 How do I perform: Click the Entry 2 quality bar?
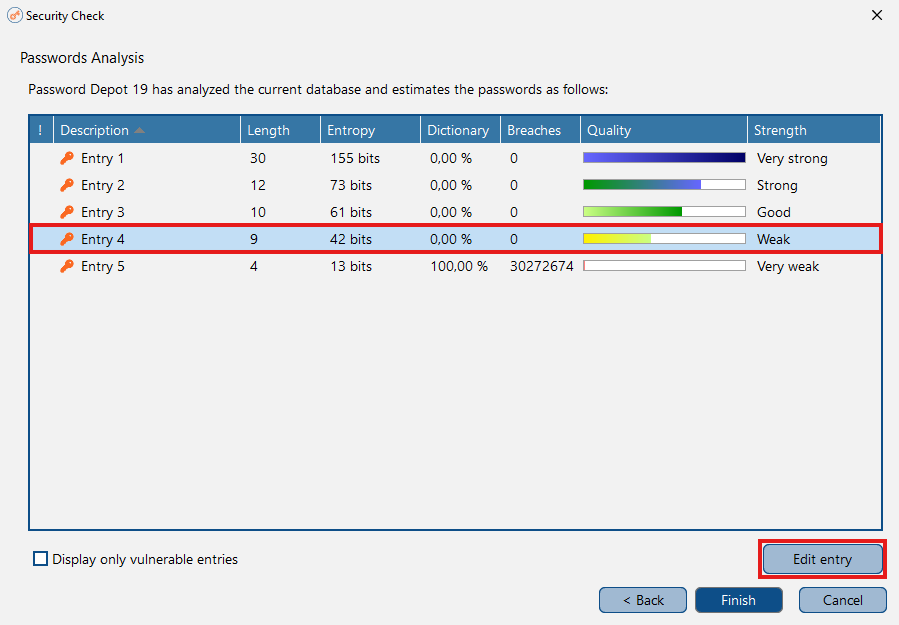(664, 185)
